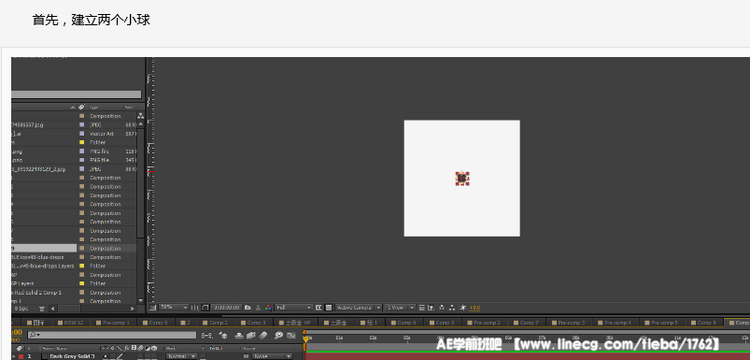The width and height of the screenshot is (750, 360).
Task: Toggle the frame blending enable icon
Action: click(x=251, y=336)
